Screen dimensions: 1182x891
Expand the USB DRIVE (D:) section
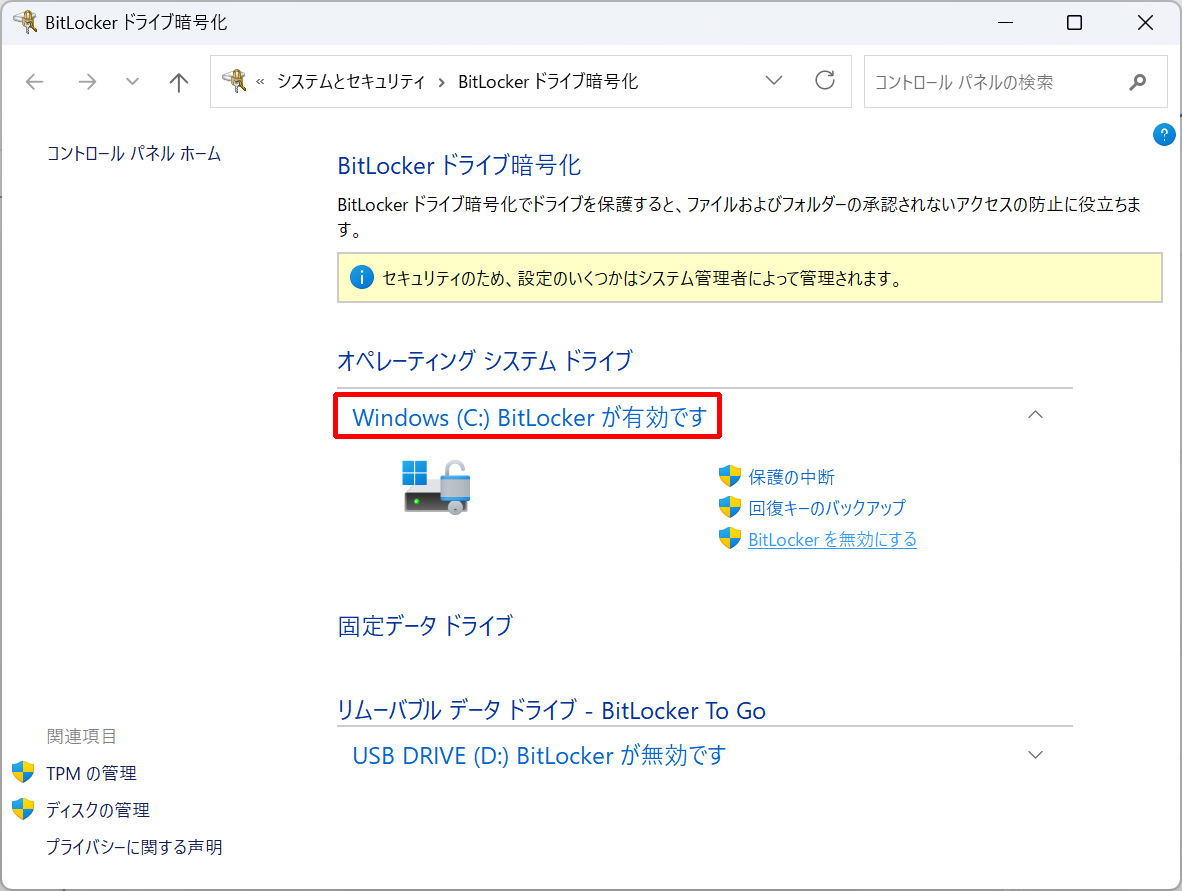point(1036,755)
